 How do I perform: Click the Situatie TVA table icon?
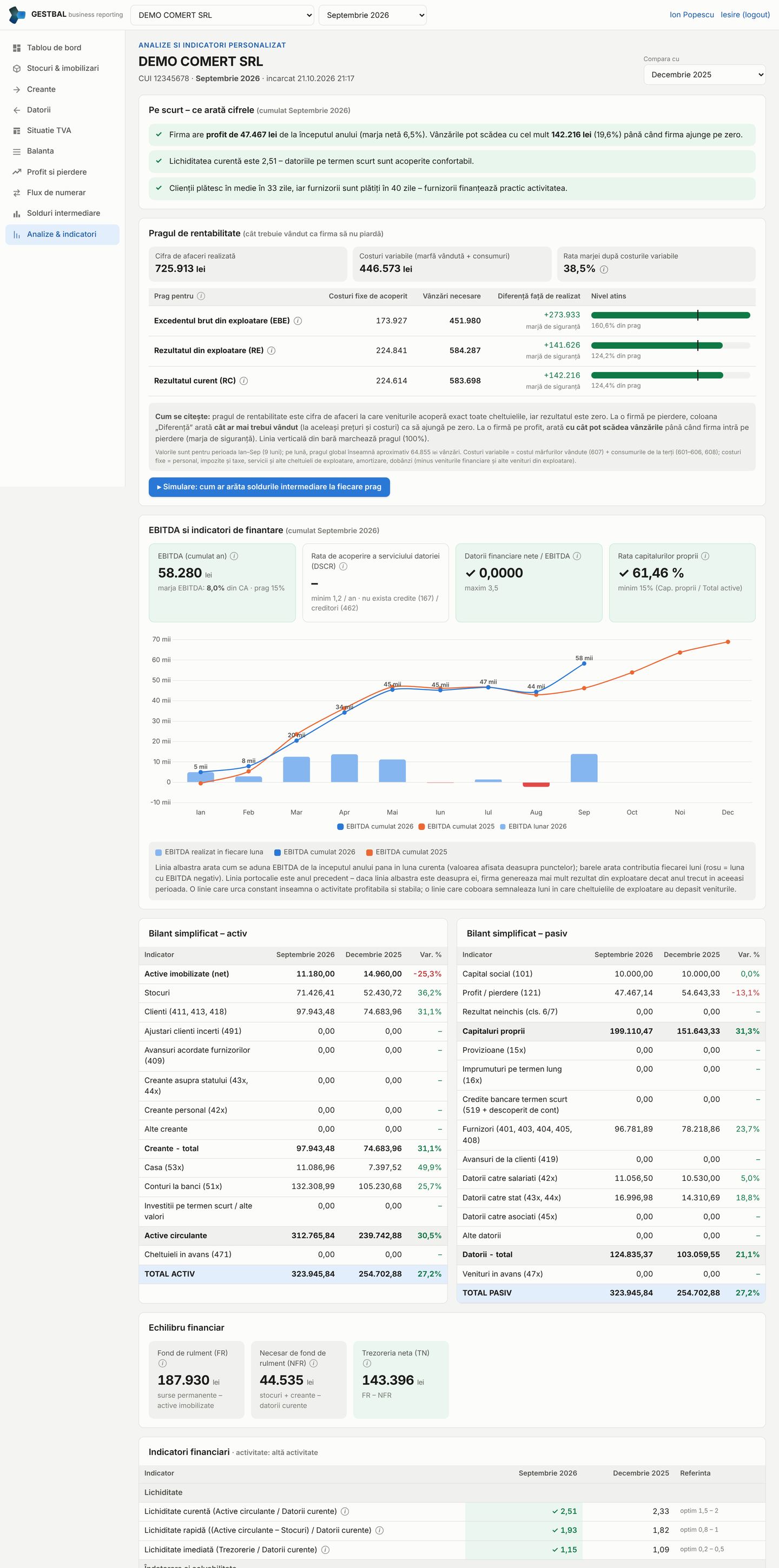pos(16,131)
